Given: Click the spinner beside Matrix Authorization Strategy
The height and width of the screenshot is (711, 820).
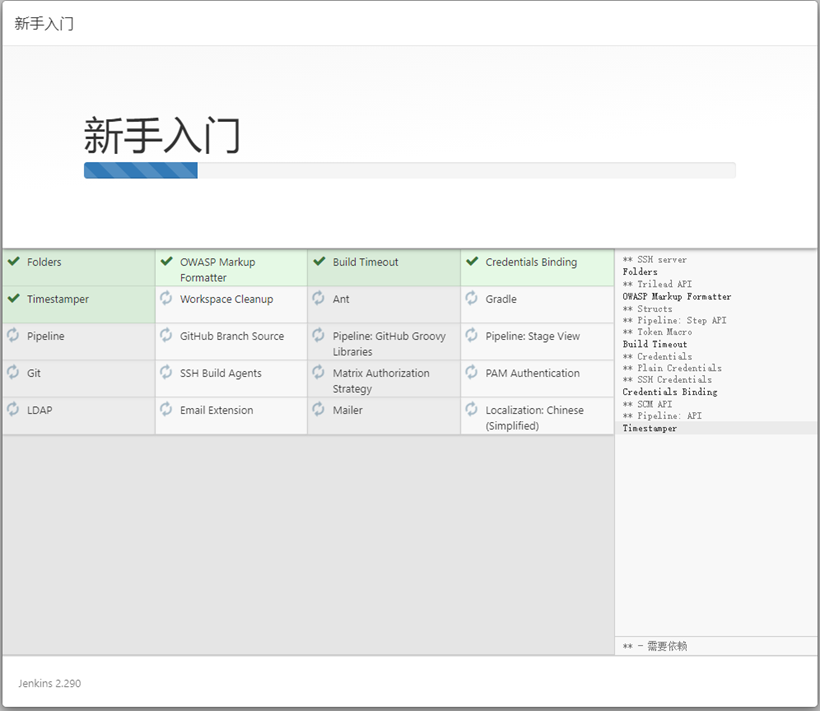Looking at the screenshot, I should click(318, 372).
